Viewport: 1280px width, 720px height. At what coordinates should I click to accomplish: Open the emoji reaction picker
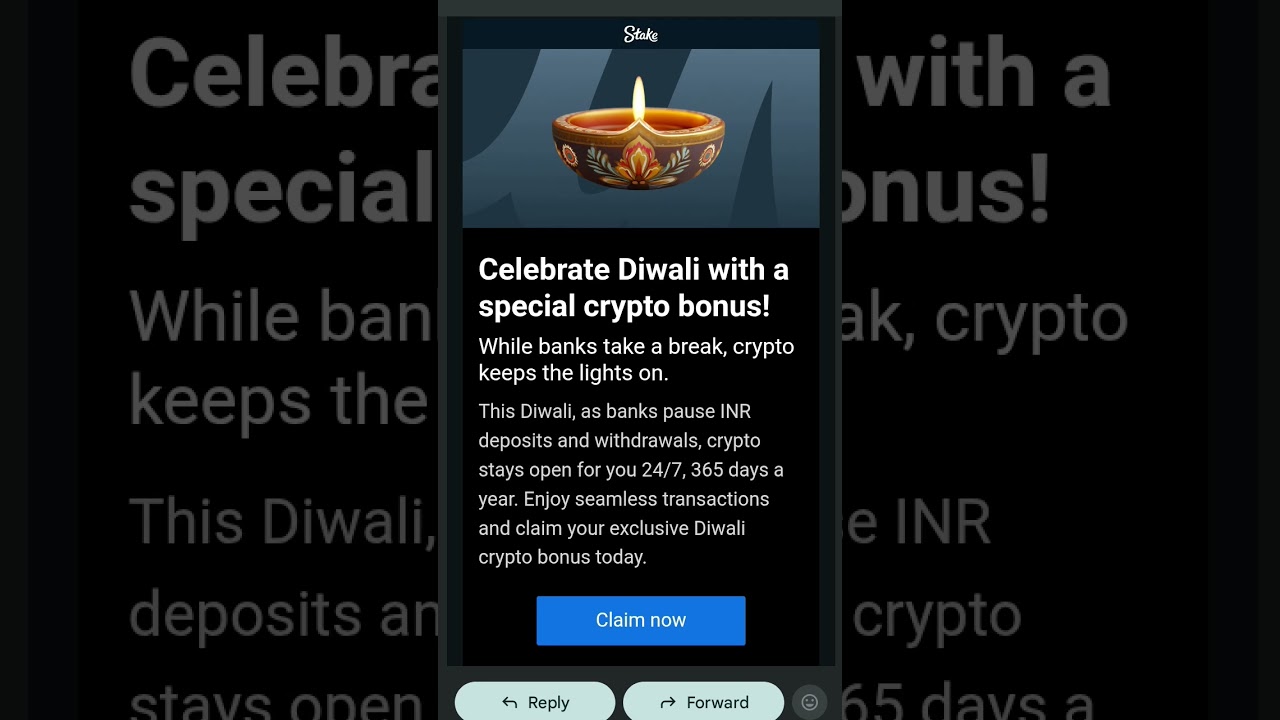tap(810, 702)
